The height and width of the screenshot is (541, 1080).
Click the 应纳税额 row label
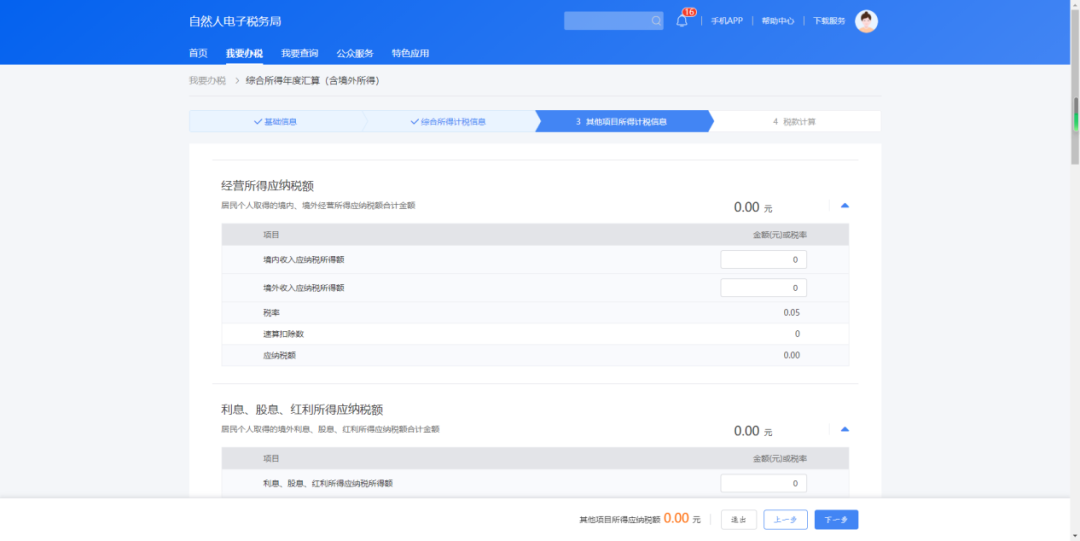click(279, 355)
